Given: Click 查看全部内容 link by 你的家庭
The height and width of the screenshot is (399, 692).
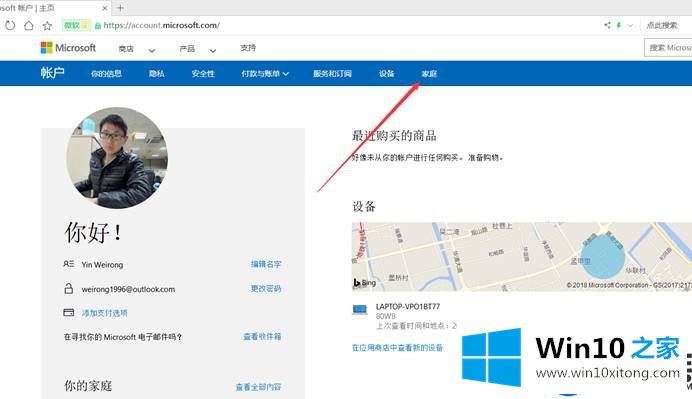Looking at the screenshot, I should pyautogui.click(x=259, y=387).
